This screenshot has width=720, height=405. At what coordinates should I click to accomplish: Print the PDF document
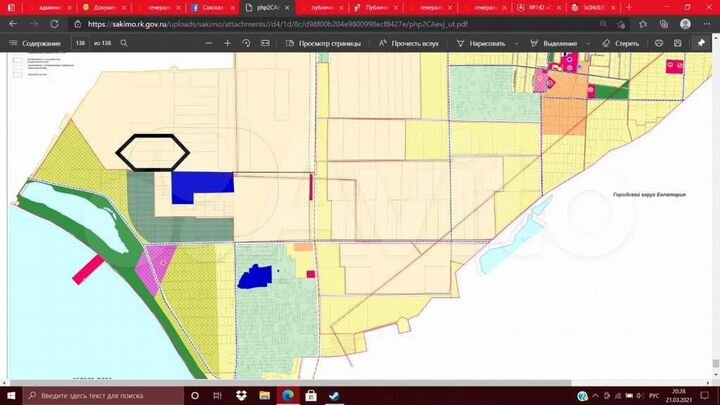coord(659,43)
